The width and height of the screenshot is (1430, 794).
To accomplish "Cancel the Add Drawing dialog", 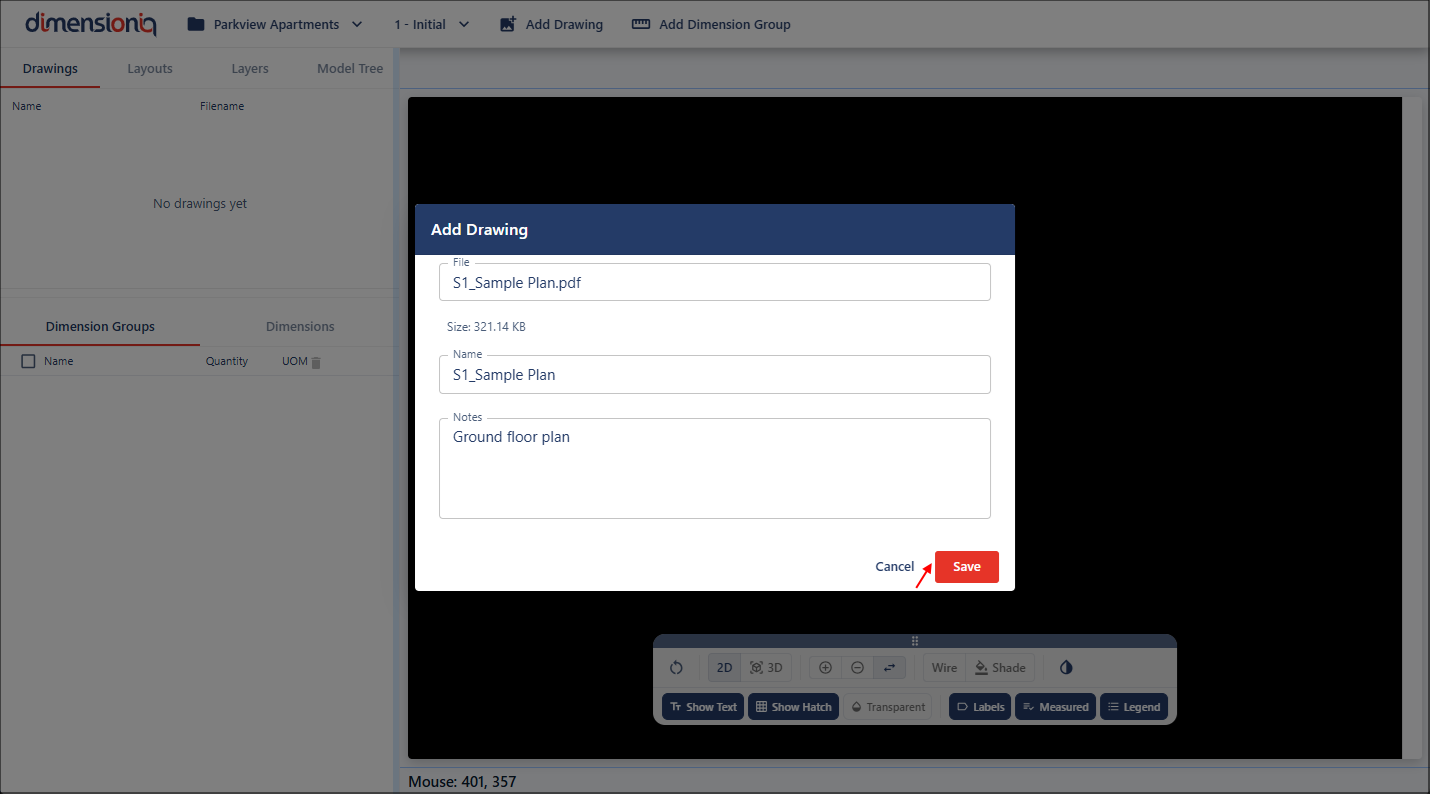I will 894,567.
